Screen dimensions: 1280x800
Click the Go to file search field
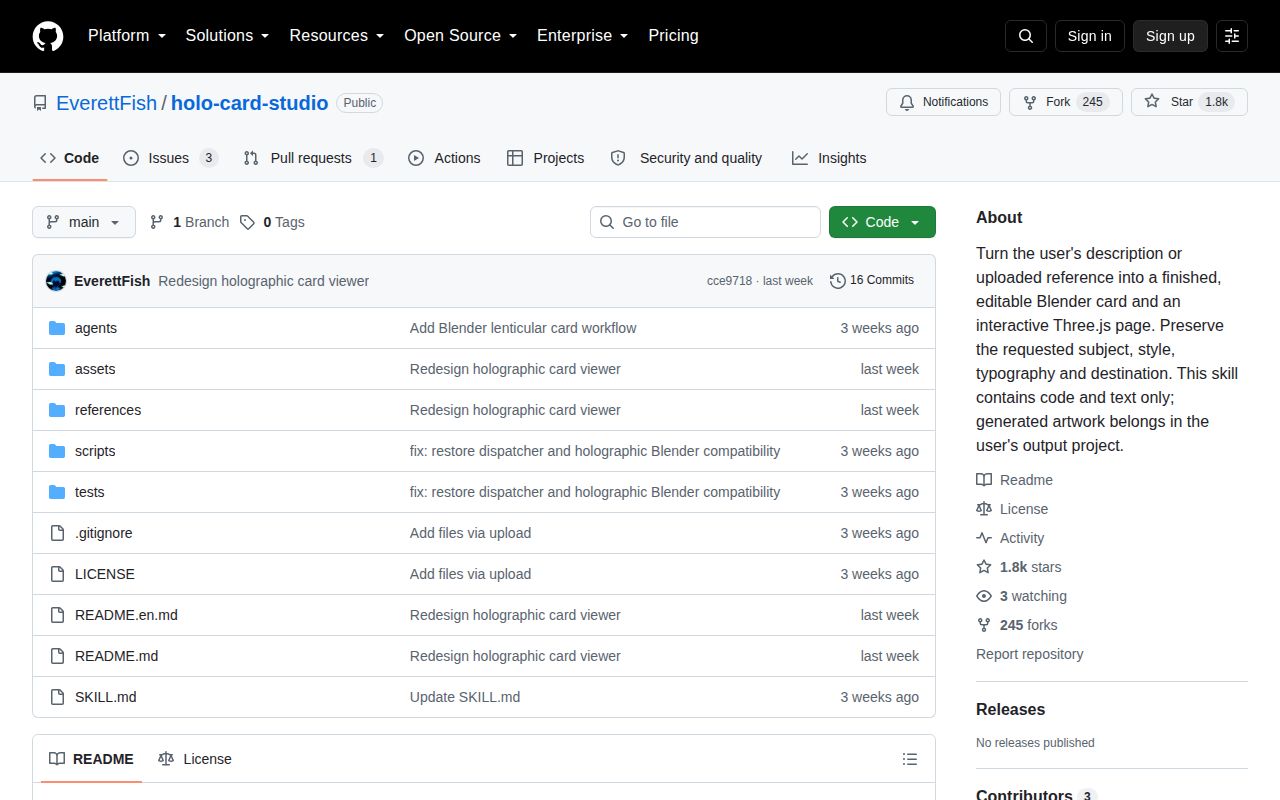[705, 222]
